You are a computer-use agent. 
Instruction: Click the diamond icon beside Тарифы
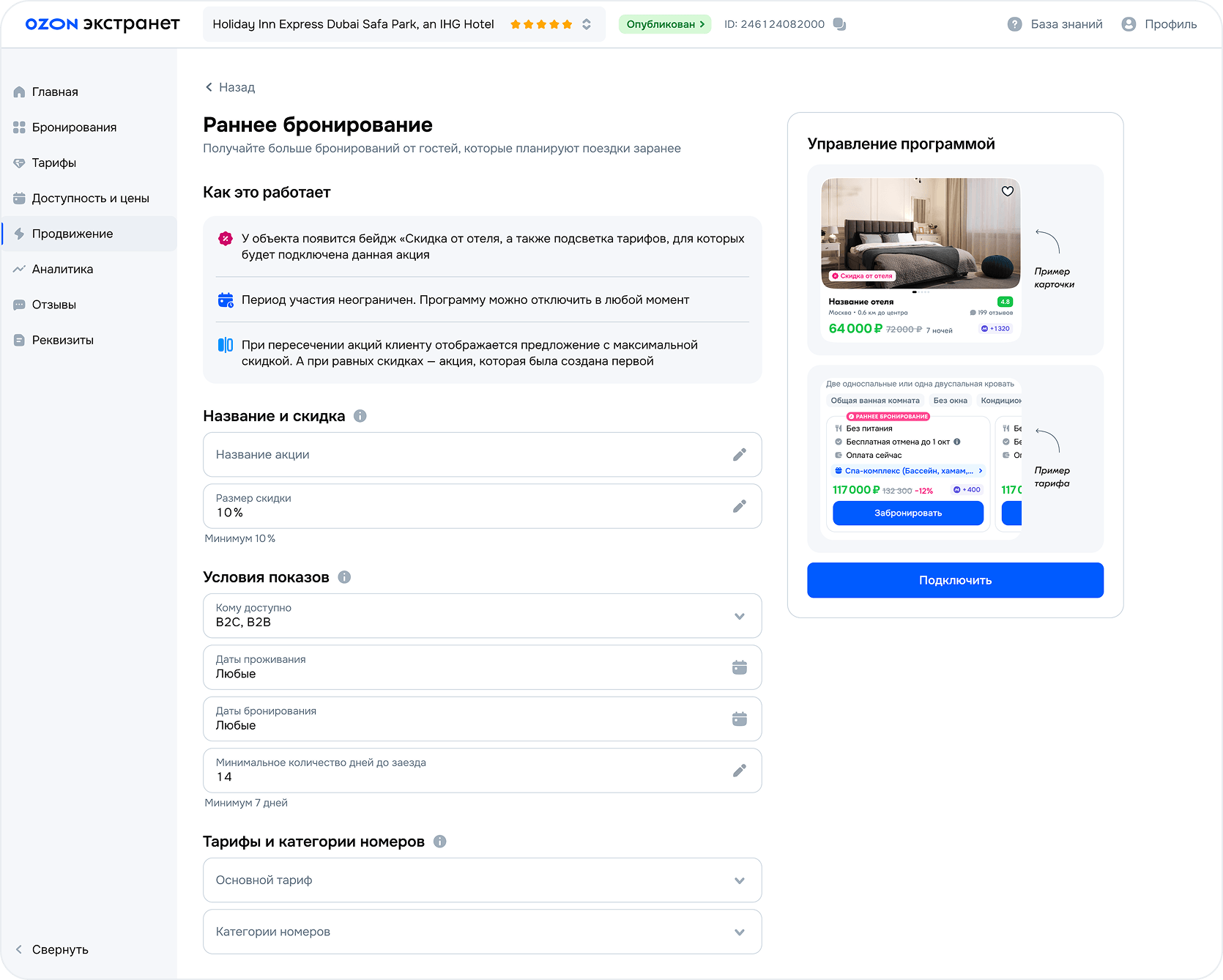coord(19,163)
